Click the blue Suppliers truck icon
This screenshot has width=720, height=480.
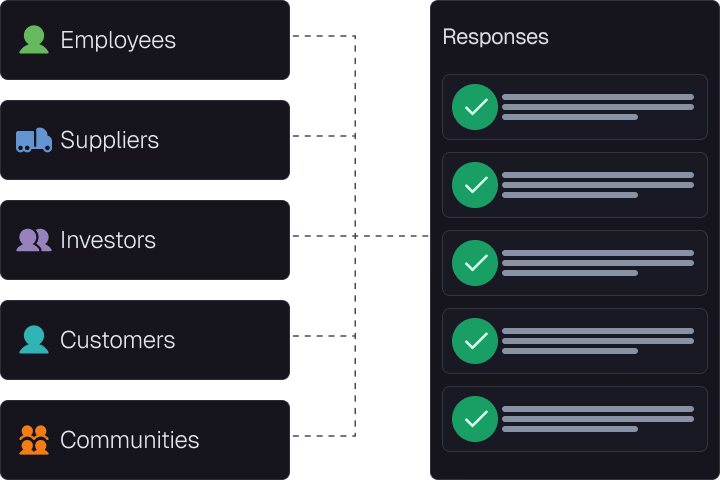(x=34, y=140)
